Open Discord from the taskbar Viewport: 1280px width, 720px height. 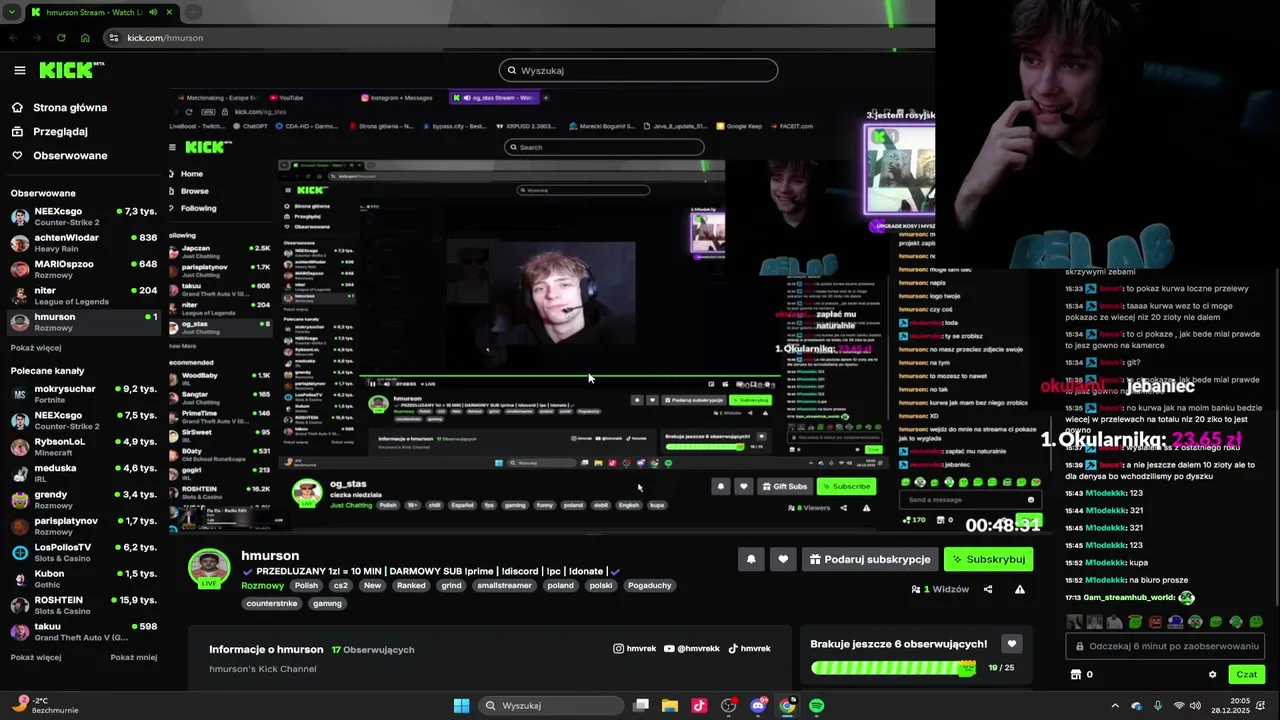pos(758,705)
